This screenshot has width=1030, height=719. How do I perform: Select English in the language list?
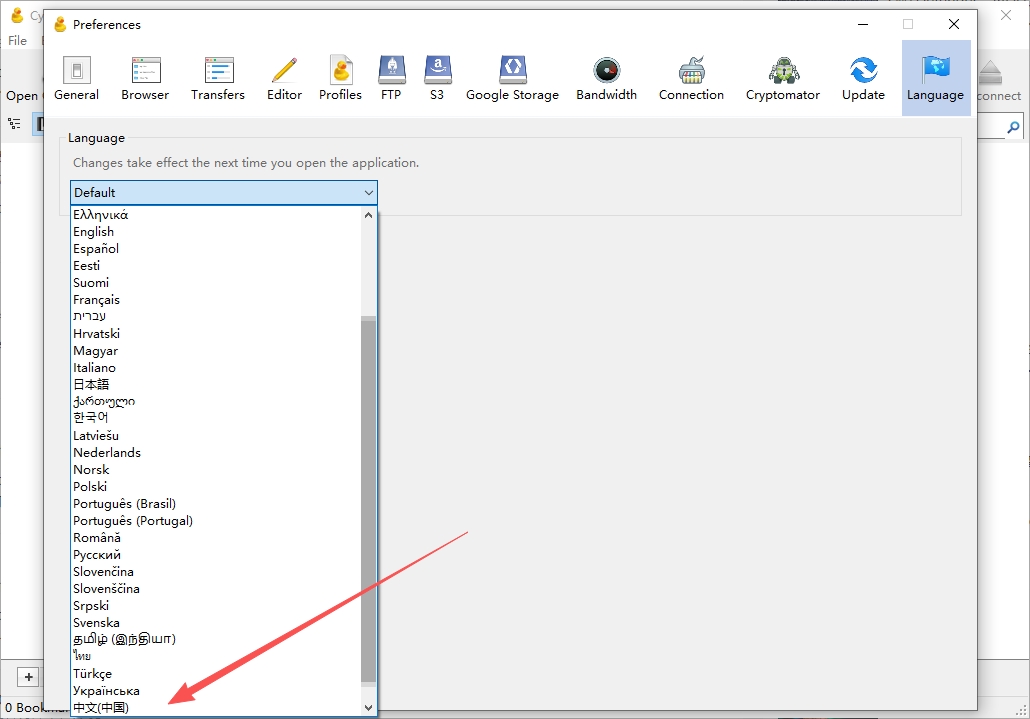[93, 232]
